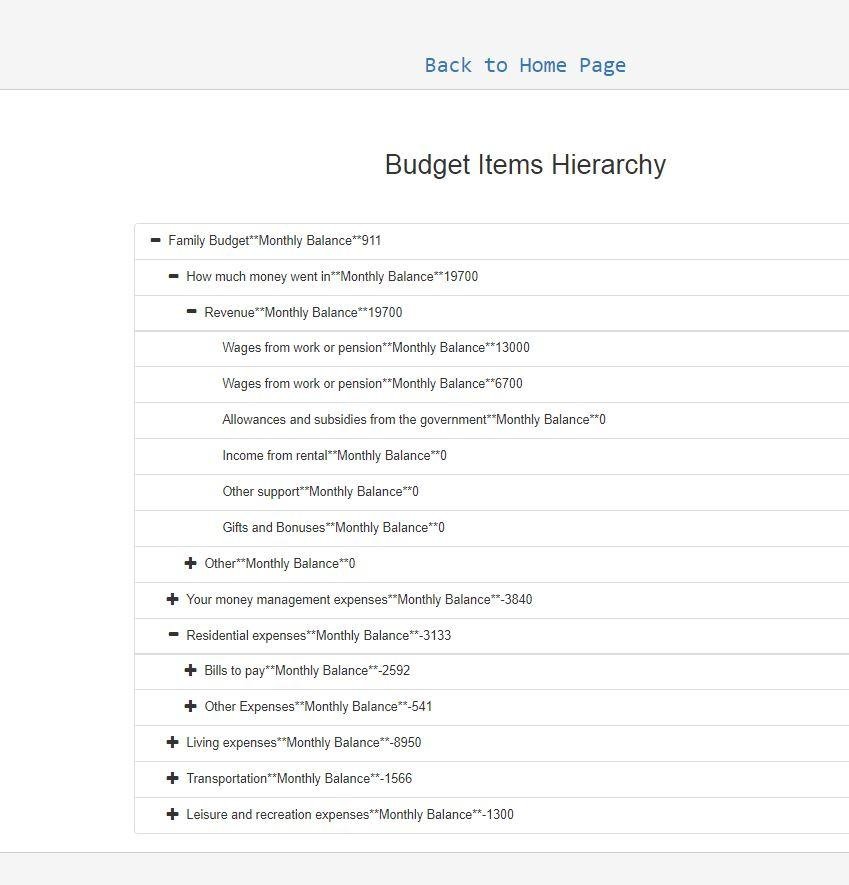This screenshot has width=849, height=885.
Task: Collapse the Revenue node
Action: 190,312
